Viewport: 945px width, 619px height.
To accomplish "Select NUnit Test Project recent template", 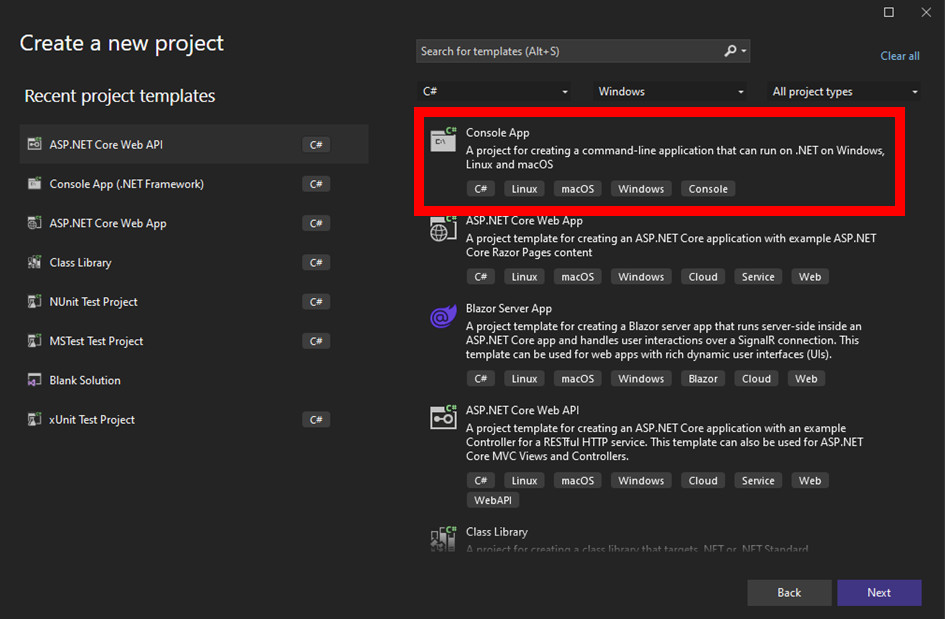I will tap(194, 301).
